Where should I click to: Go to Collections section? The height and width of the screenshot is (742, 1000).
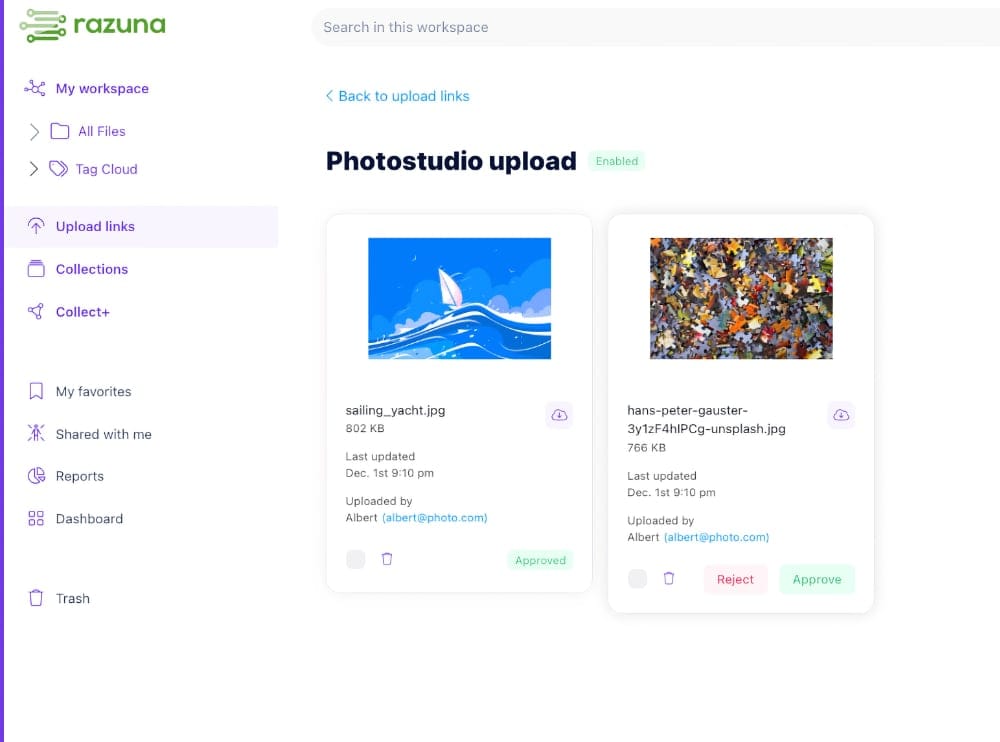coord(92,269)
